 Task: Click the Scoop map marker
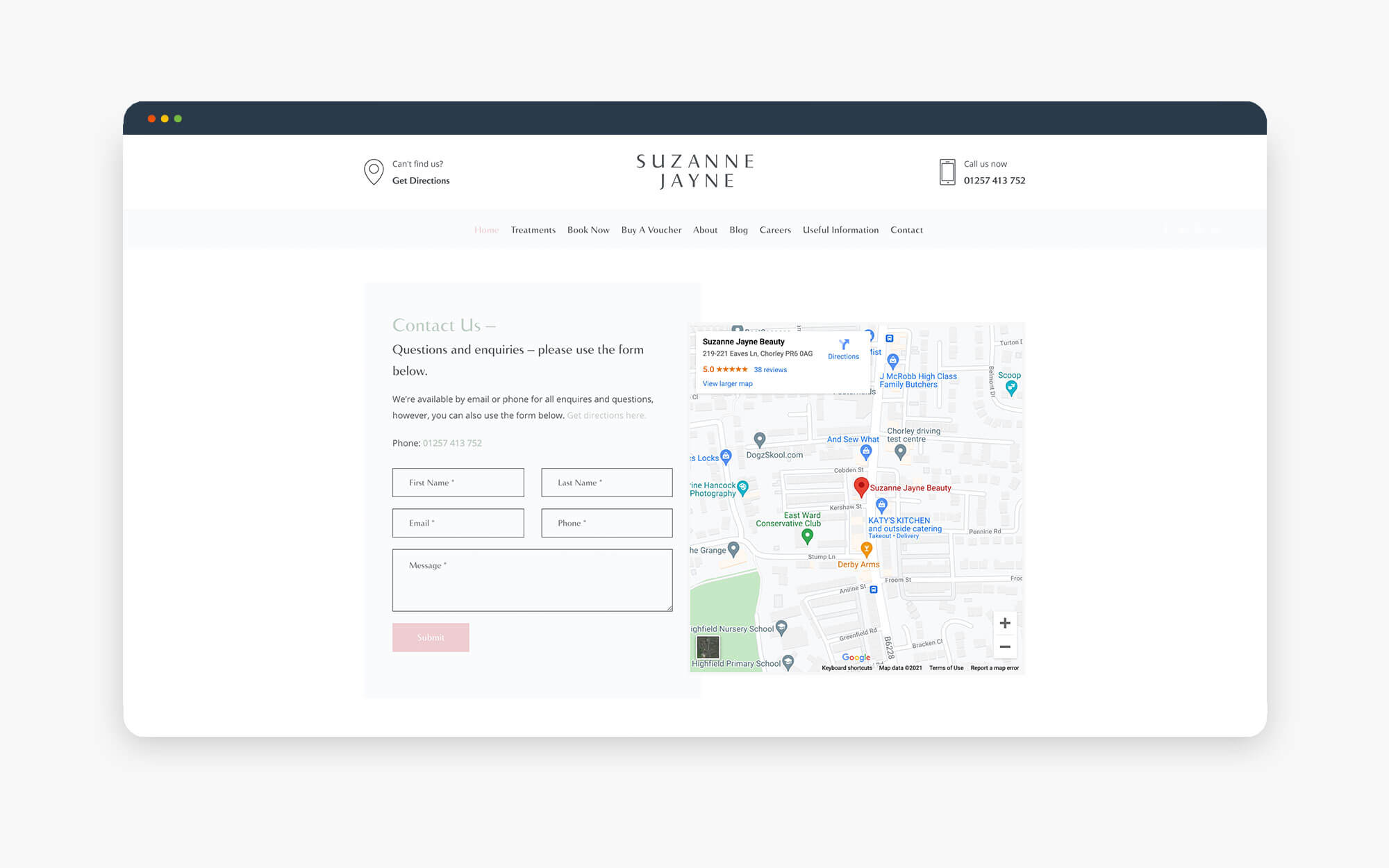[1011, 388]
